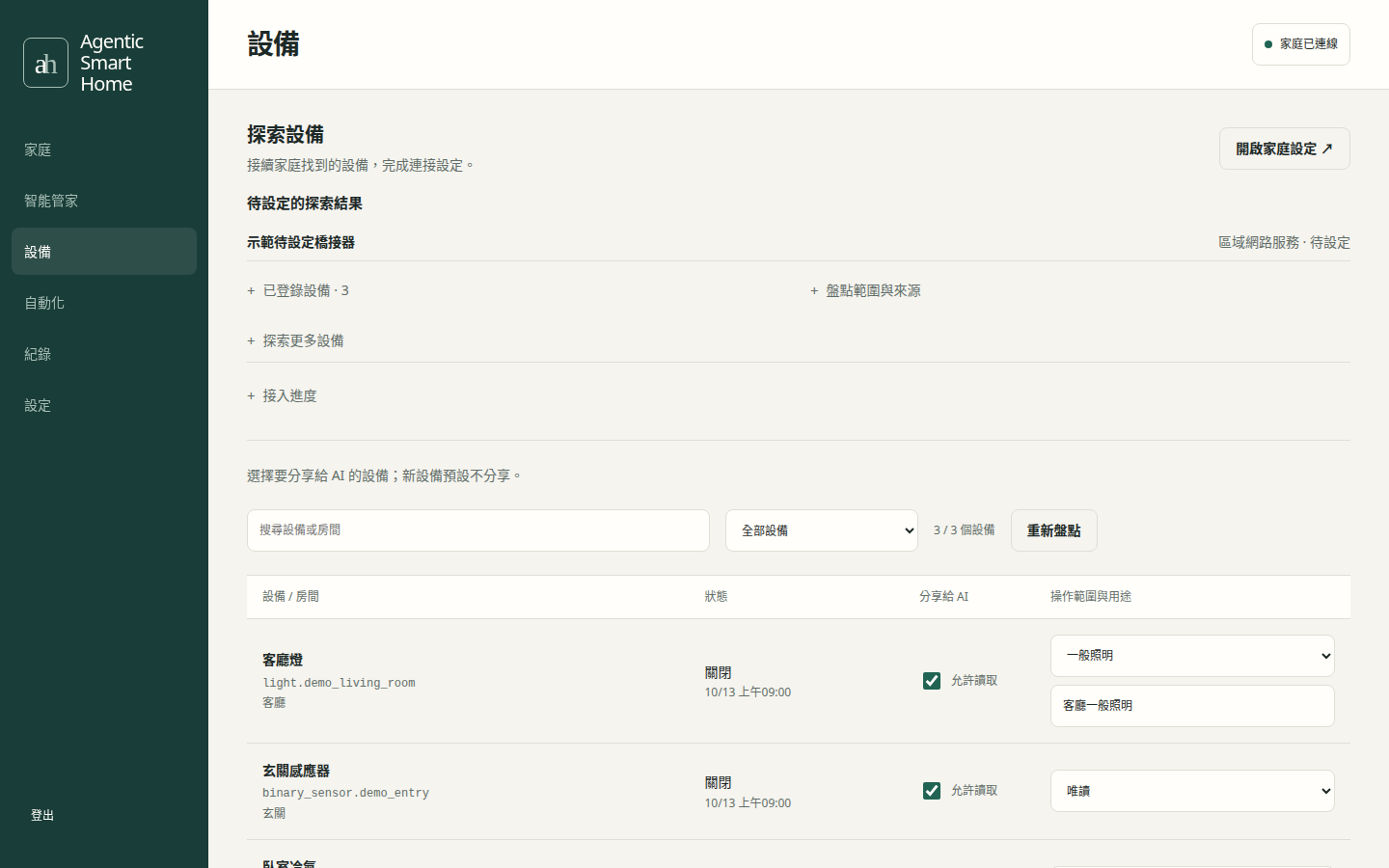Open the 家庭 sidebar page
The width and height of the screenshot is (1389, 868).
click(104, 149)
